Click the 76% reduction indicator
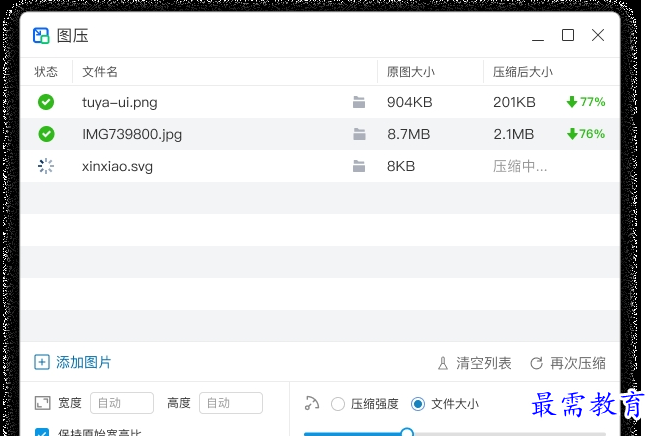 coord(586,134)
